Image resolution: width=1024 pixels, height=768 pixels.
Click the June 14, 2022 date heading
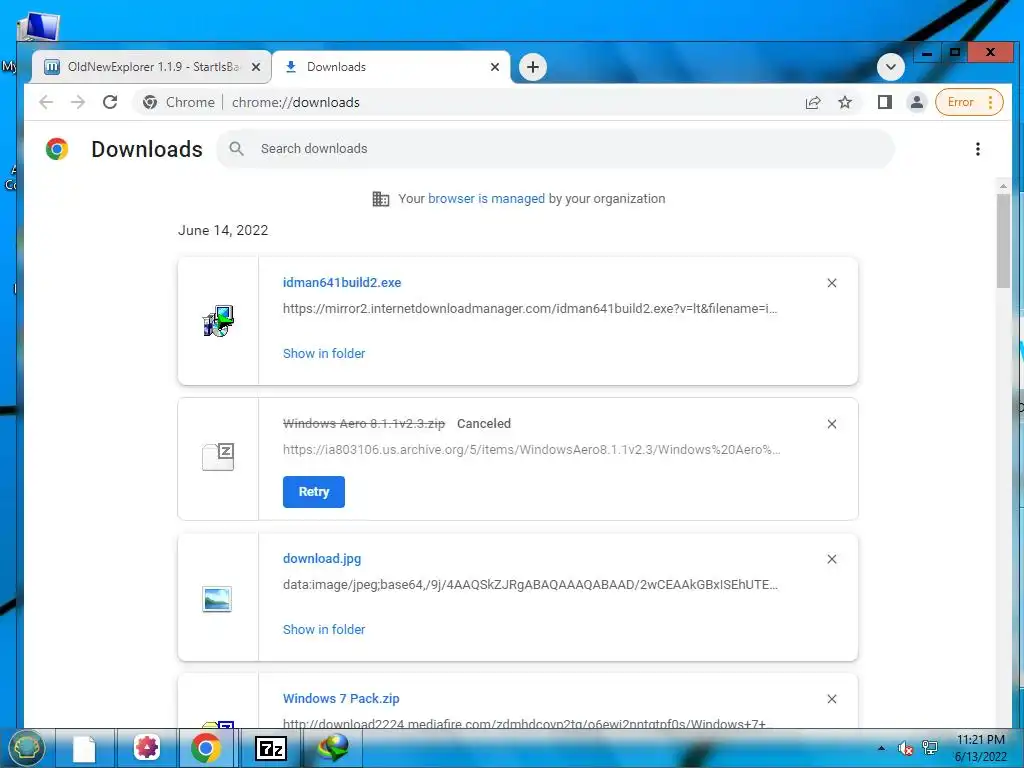point(223,231)
